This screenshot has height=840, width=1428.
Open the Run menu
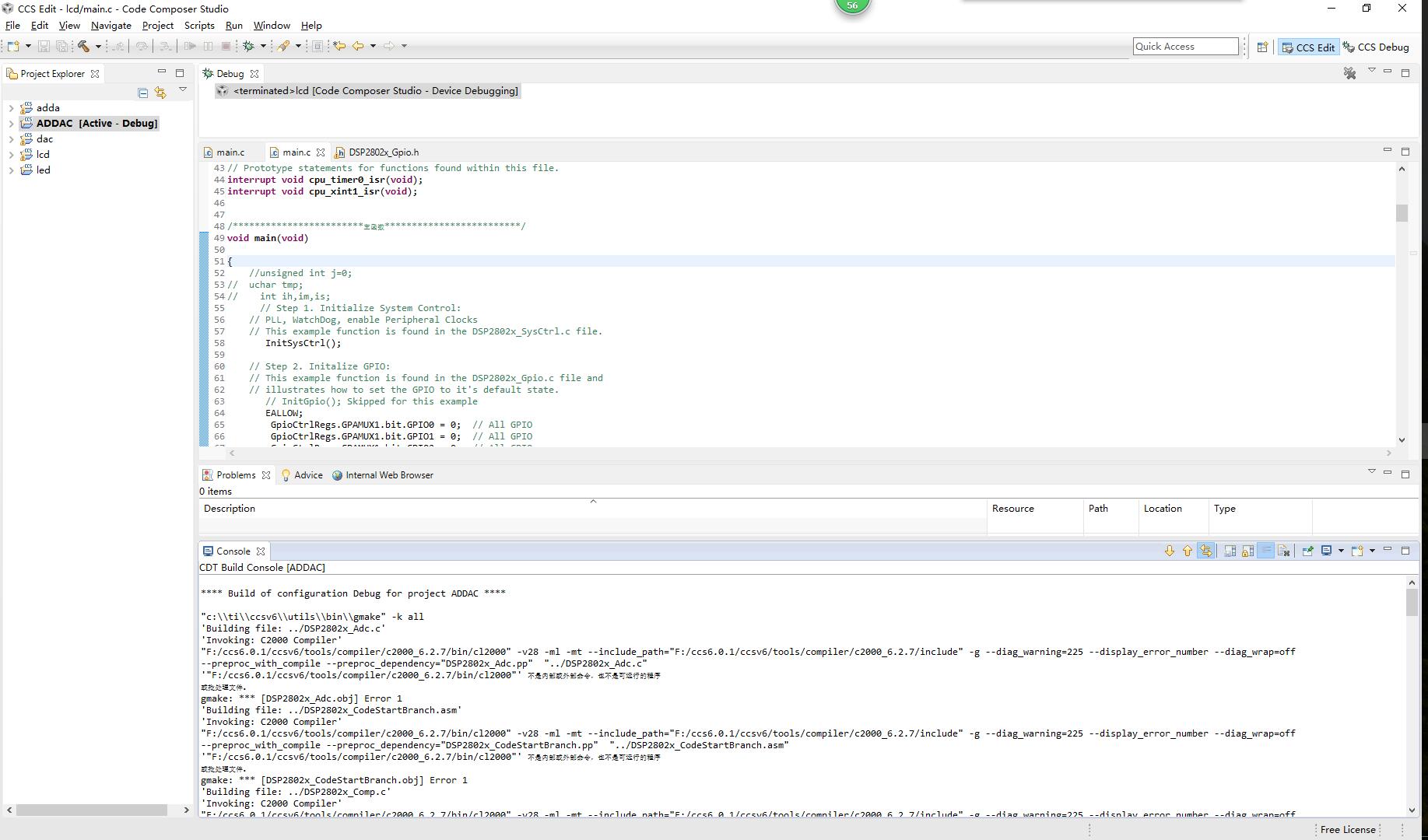pyautogui.click(x=234, y=26)
